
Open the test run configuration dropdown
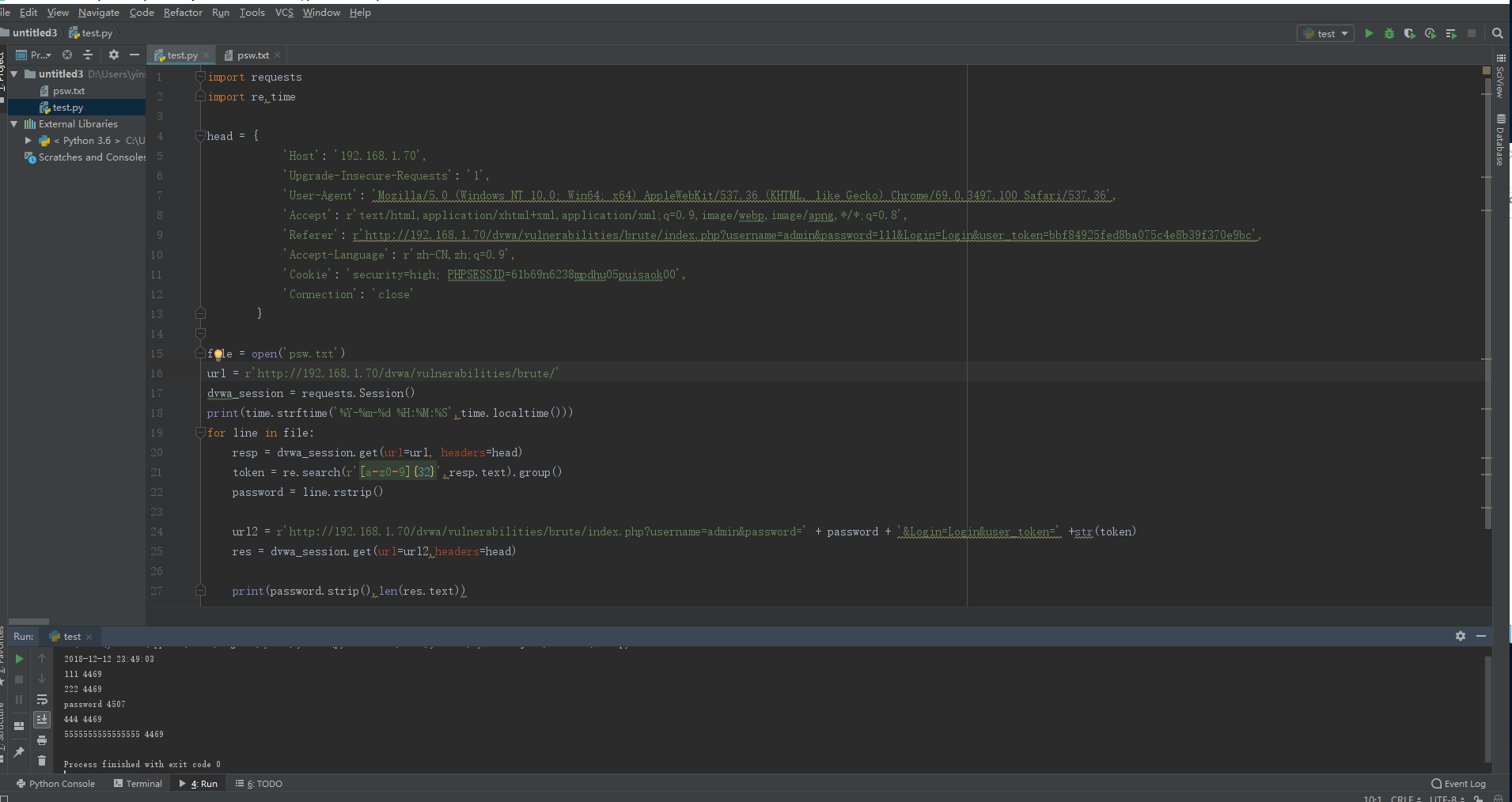[1326, 33]
